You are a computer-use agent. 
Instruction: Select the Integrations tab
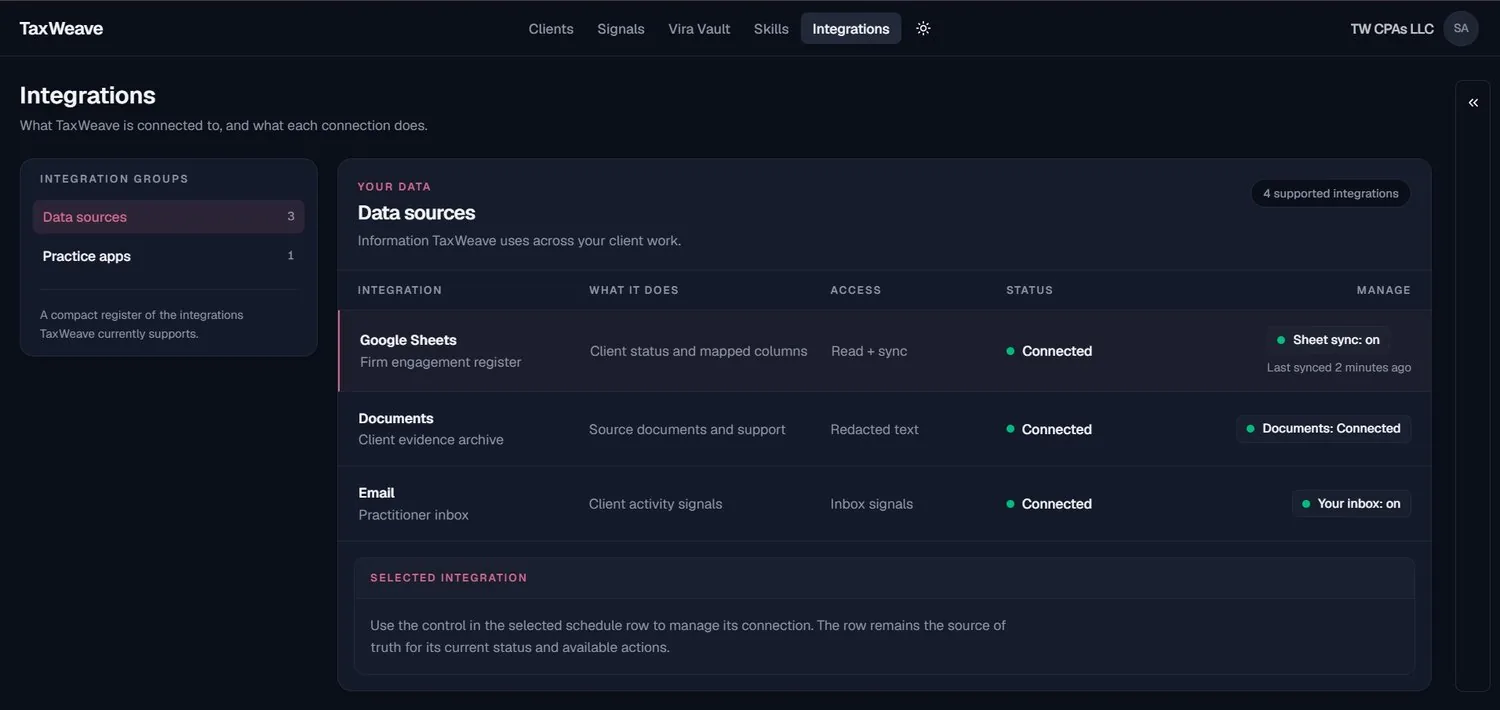click(851, 29)
